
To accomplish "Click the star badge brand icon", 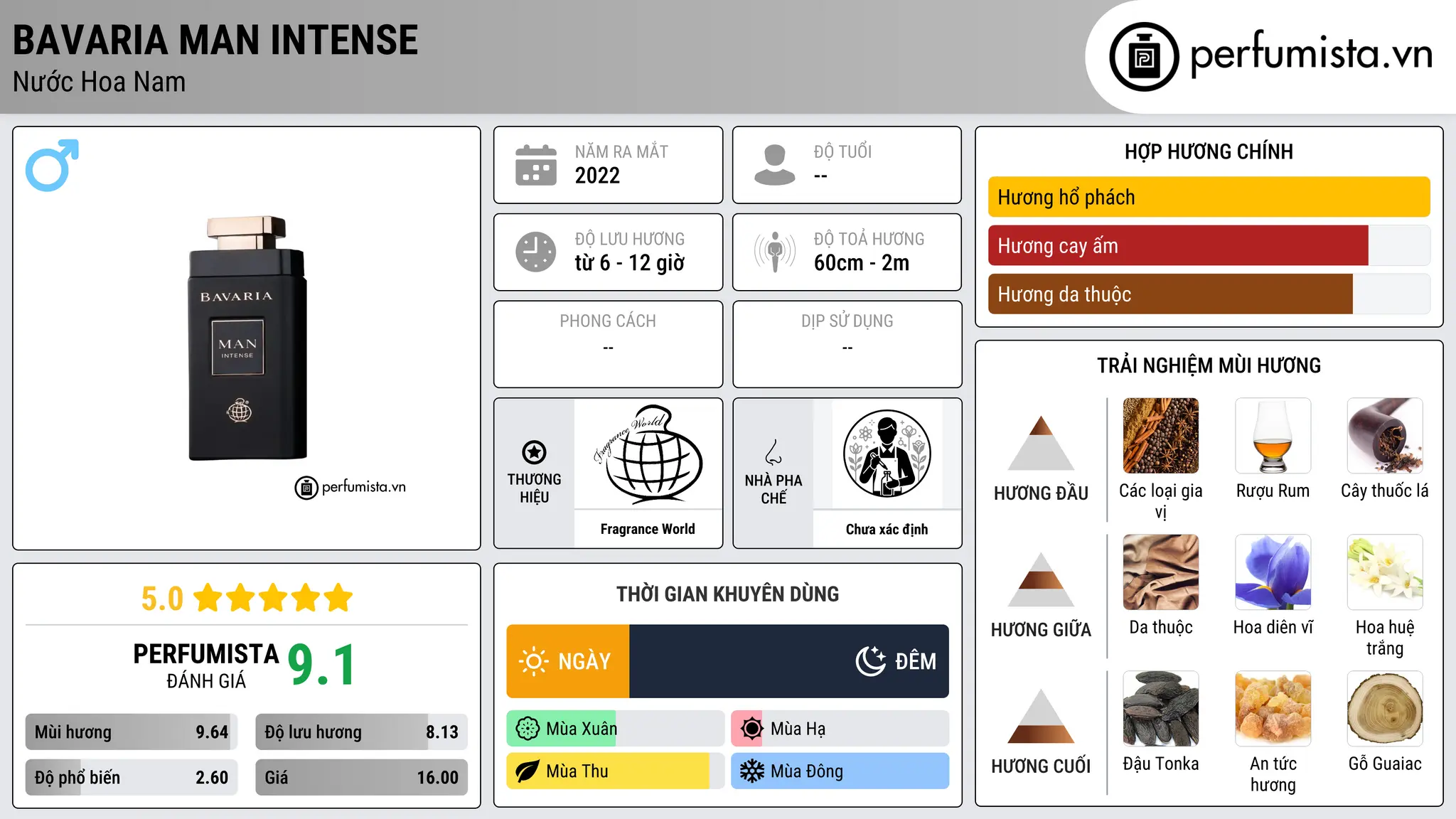I will (534, 451).
